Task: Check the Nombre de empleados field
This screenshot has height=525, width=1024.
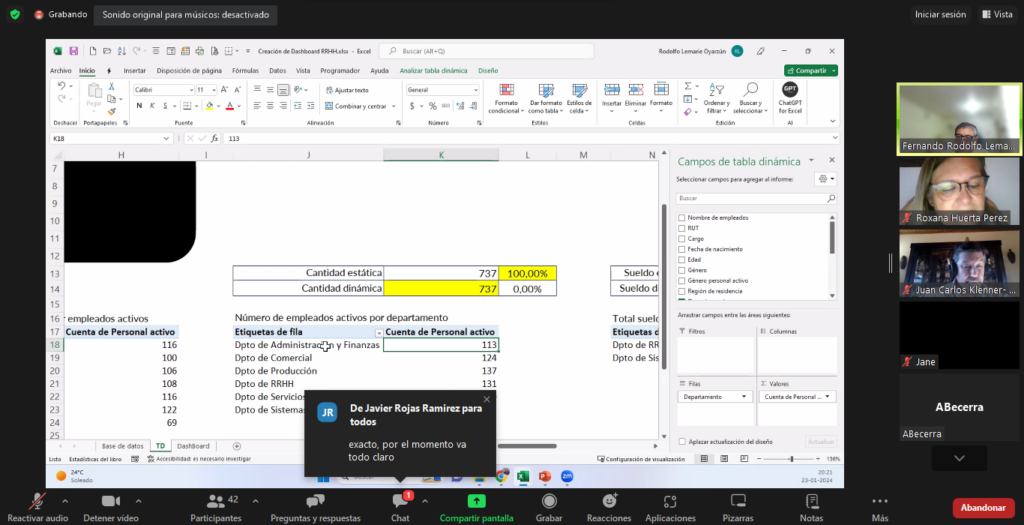Action: (x=682, y=217)
